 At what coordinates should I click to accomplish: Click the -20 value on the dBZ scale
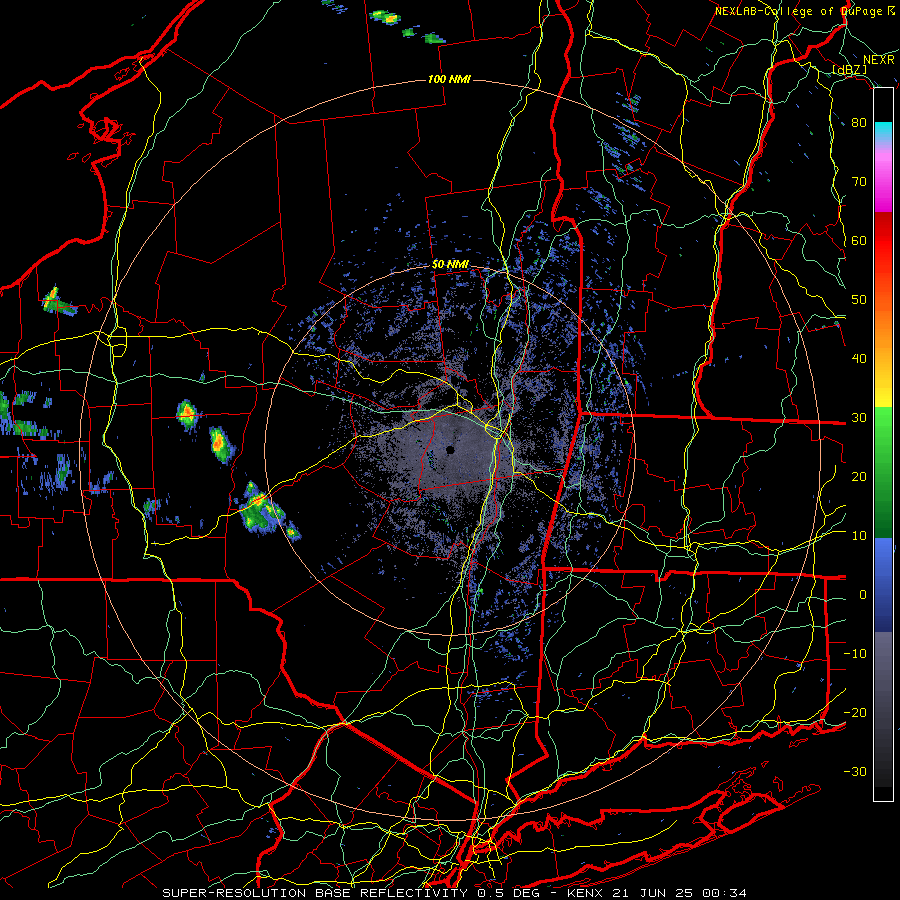pos(855,713)
